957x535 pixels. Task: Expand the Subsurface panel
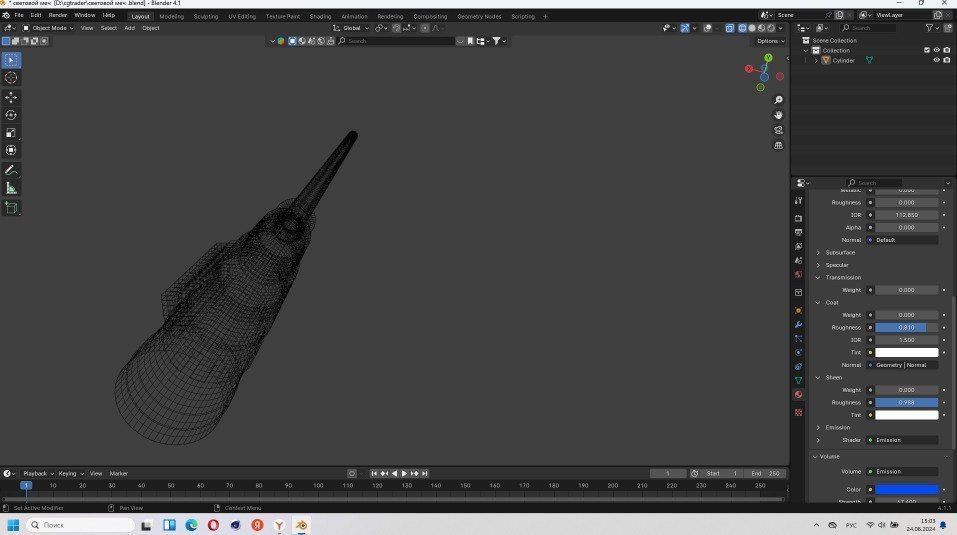(x=840, y=253)
